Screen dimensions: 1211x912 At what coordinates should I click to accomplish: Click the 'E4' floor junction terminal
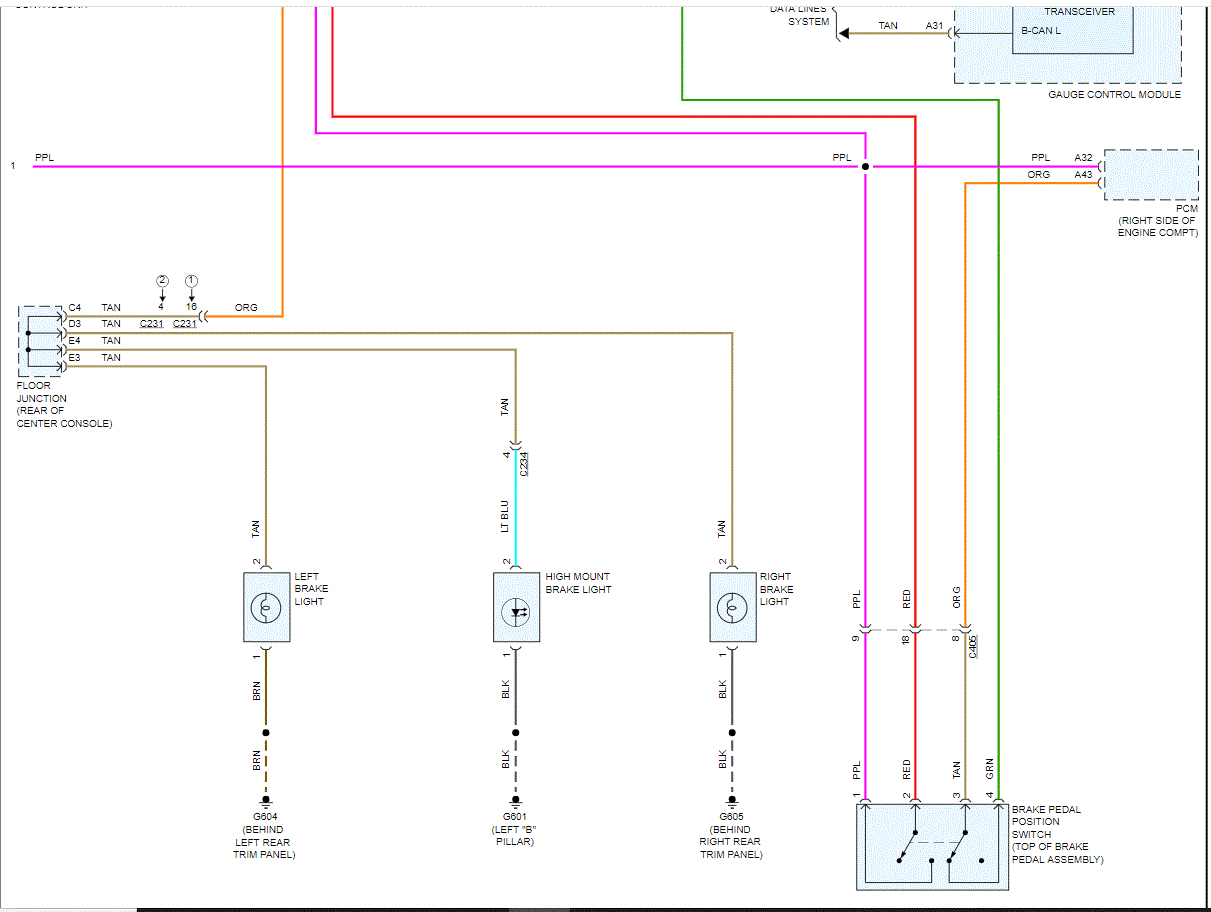click(75, 341)
